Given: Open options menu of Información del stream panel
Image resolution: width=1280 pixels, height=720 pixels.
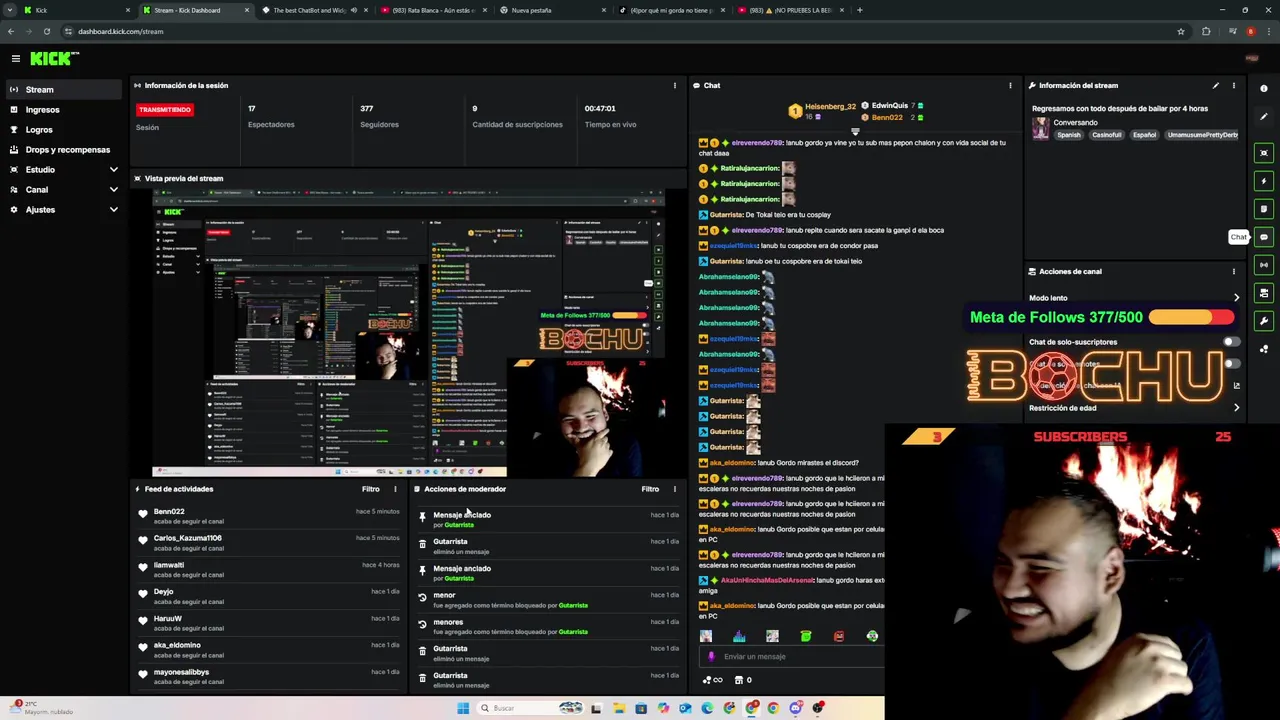Looking at the screenshot, I should 1233,86.
